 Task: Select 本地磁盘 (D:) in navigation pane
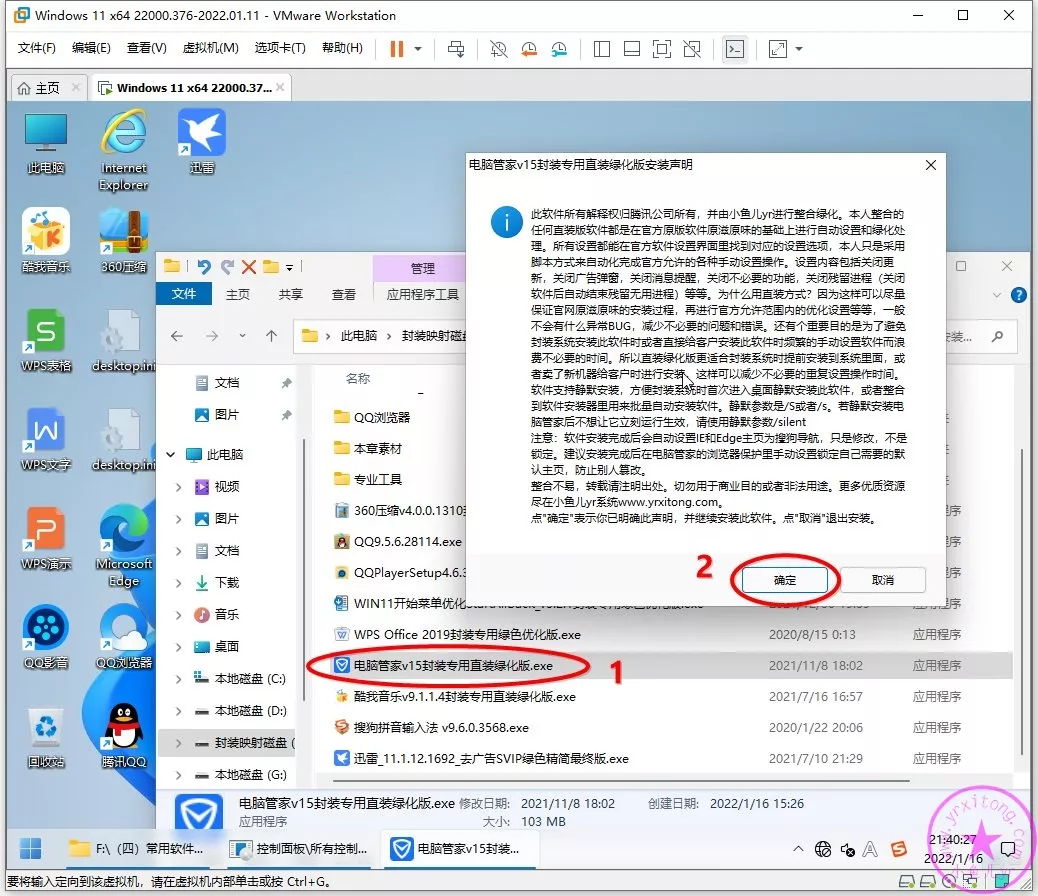tap(250, 711)
